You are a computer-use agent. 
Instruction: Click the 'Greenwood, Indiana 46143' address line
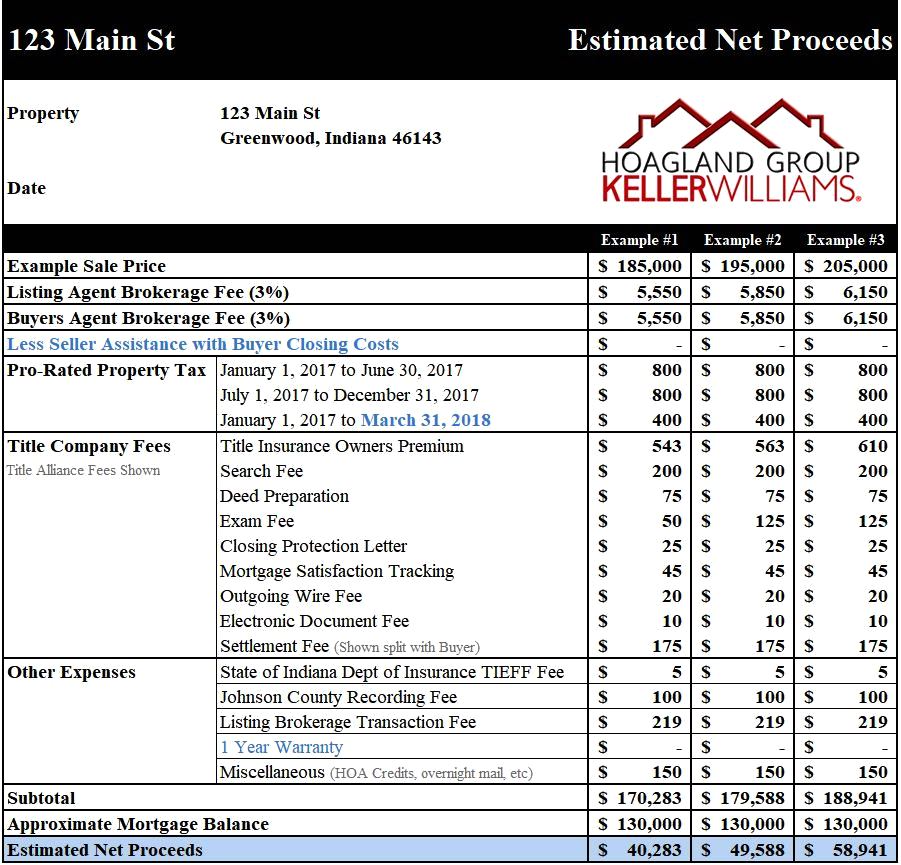(330, 139)
